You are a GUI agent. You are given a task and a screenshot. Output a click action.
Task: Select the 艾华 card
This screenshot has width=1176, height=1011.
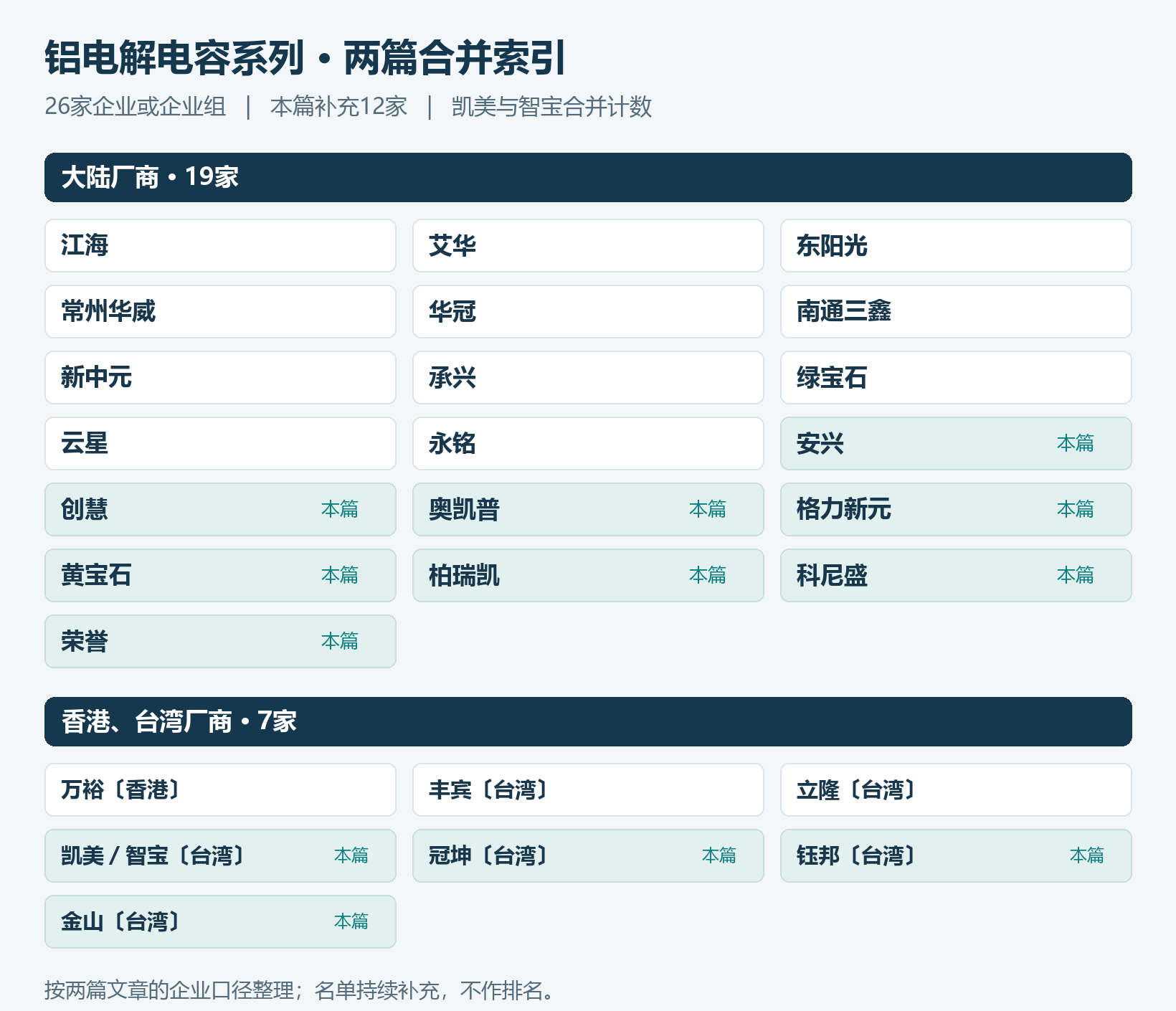tap(588, 245)
